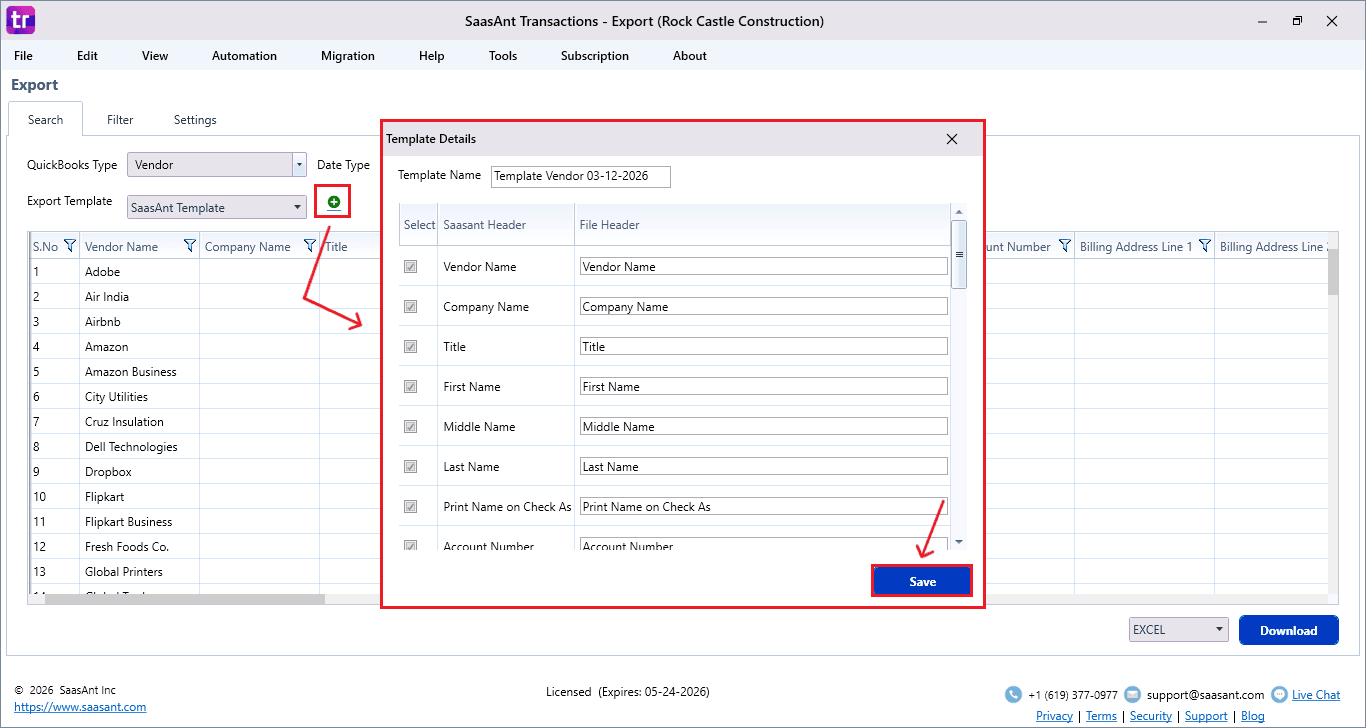Toggle the Company Name row checkbox

[410, 307]
